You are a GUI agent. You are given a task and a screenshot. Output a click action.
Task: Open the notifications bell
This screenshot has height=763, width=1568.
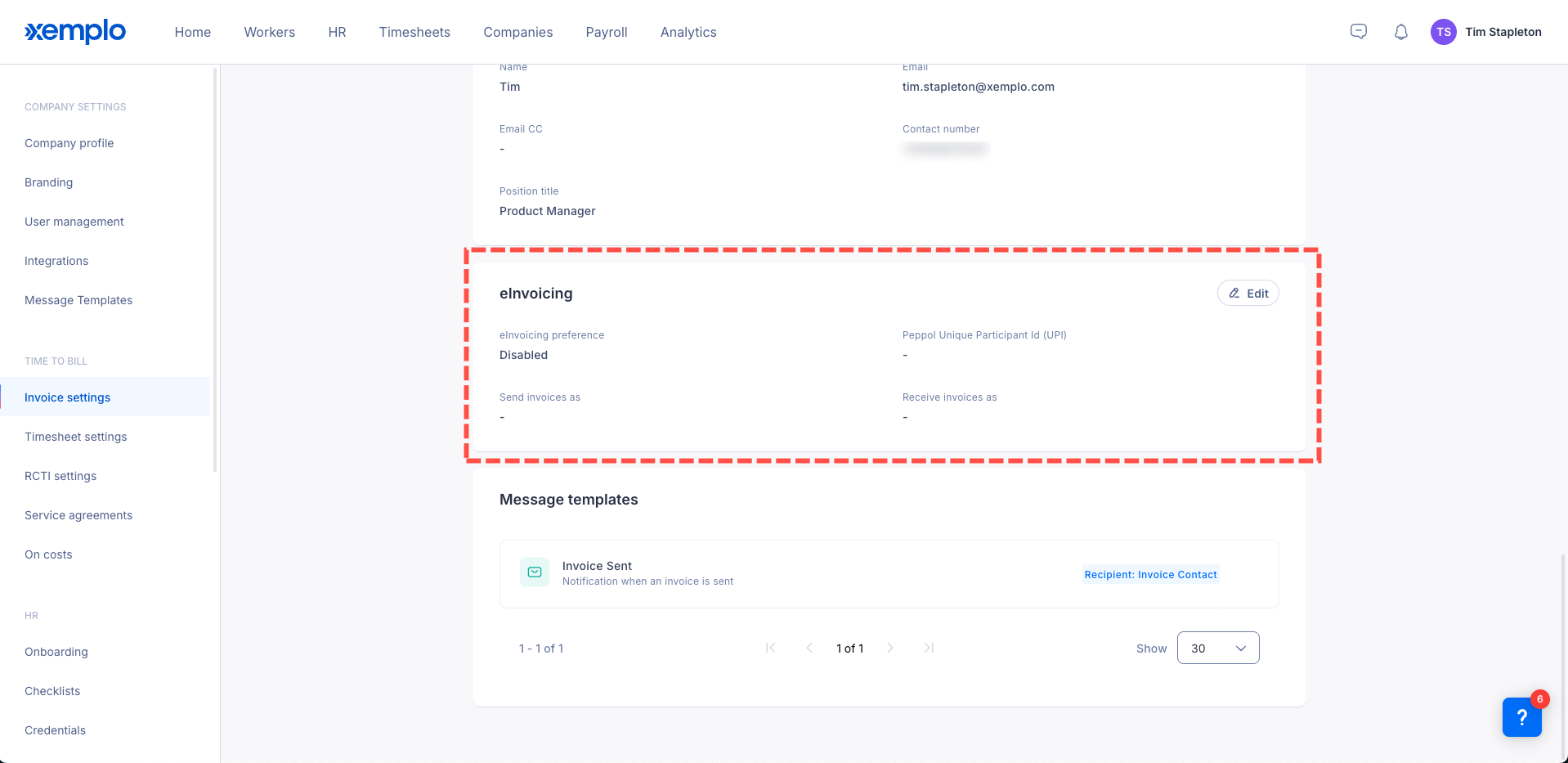pos(1400,32)
